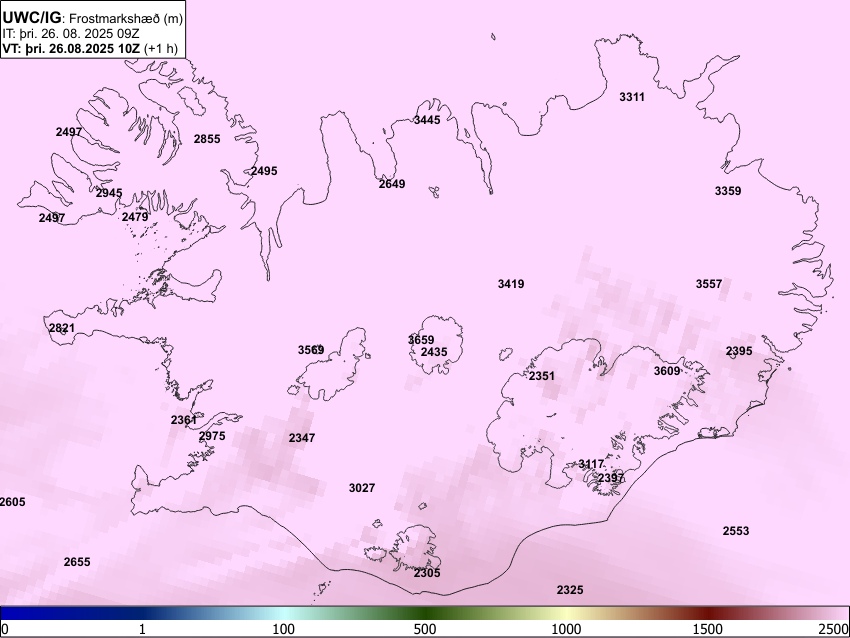Select the 3419 central highland value
This screenshot has height=638, width=850.
511,283
